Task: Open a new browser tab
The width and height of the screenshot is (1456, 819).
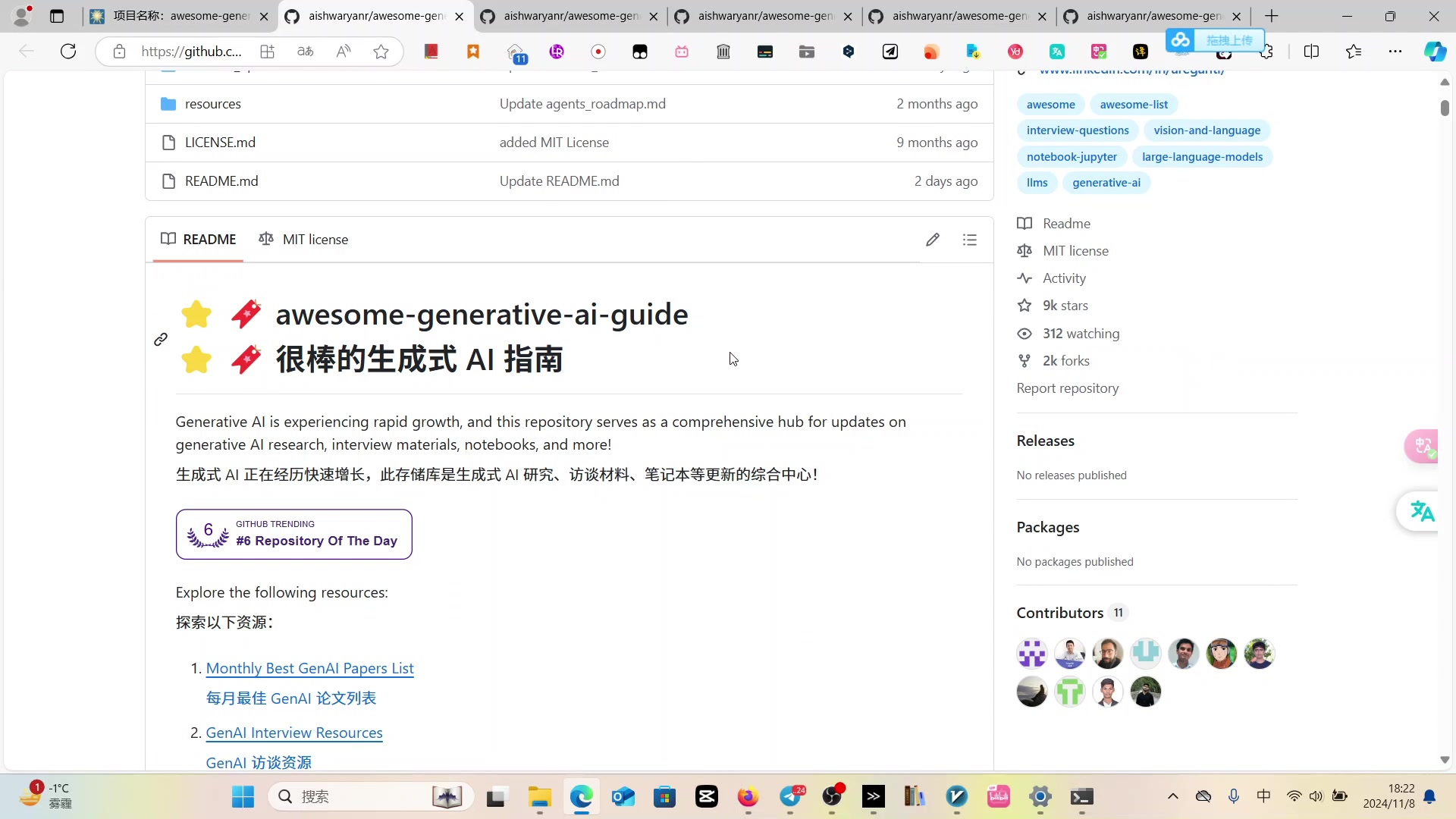Action: tap(1272, 16)
